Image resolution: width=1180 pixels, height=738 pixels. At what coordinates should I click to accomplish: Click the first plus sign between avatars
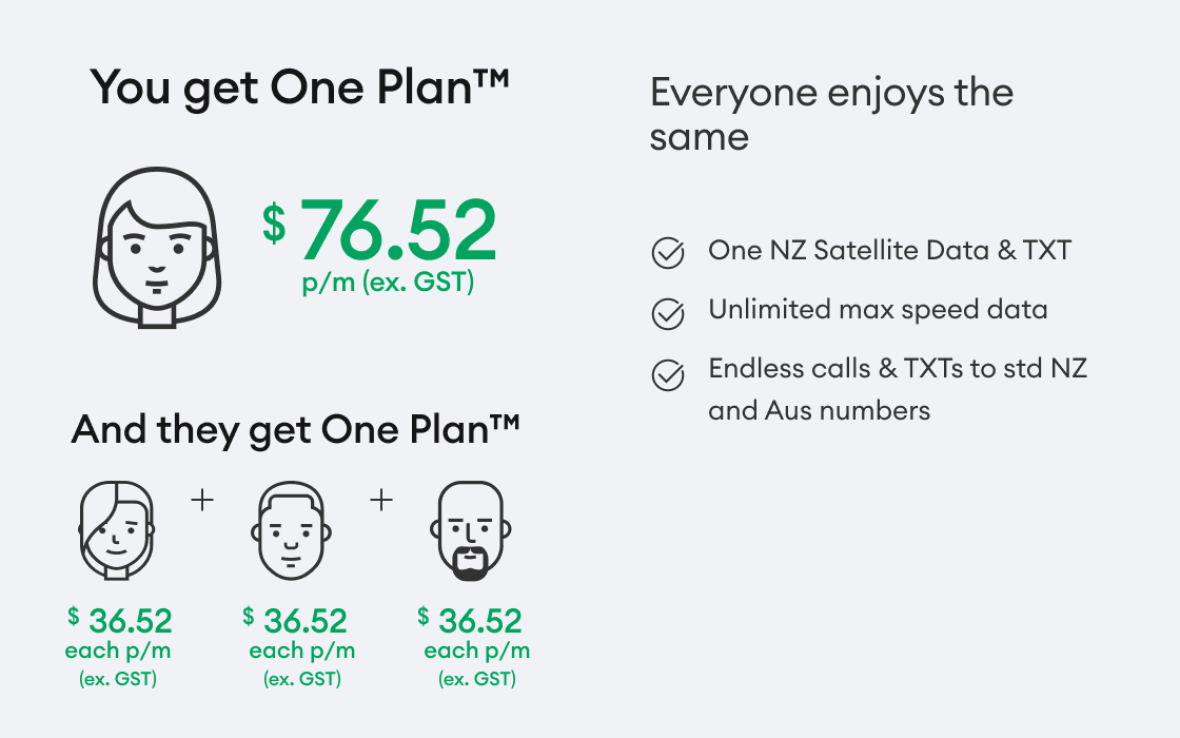click(202, 500)
